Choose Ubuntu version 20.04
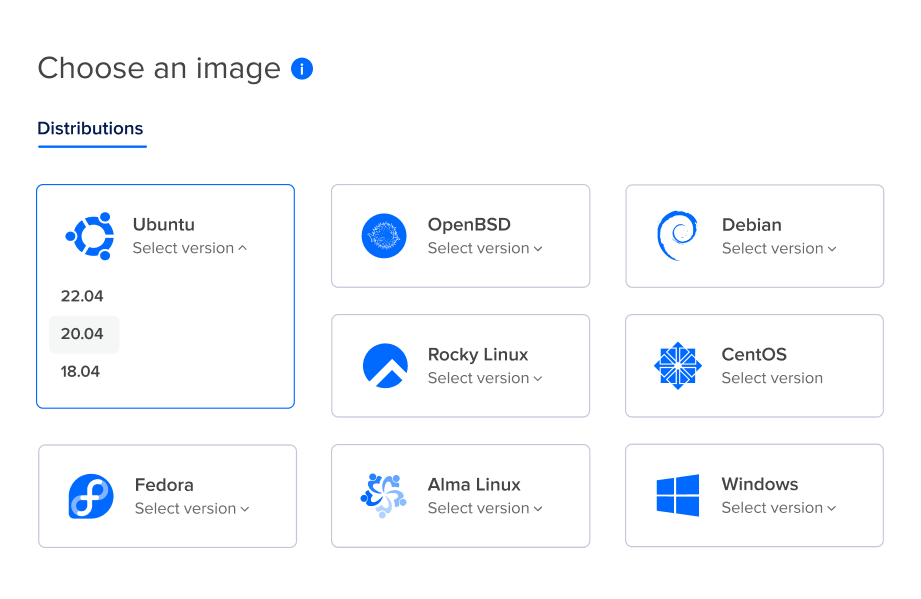The height and width of the screenshot is (599, 921). [x=84, y=334]
